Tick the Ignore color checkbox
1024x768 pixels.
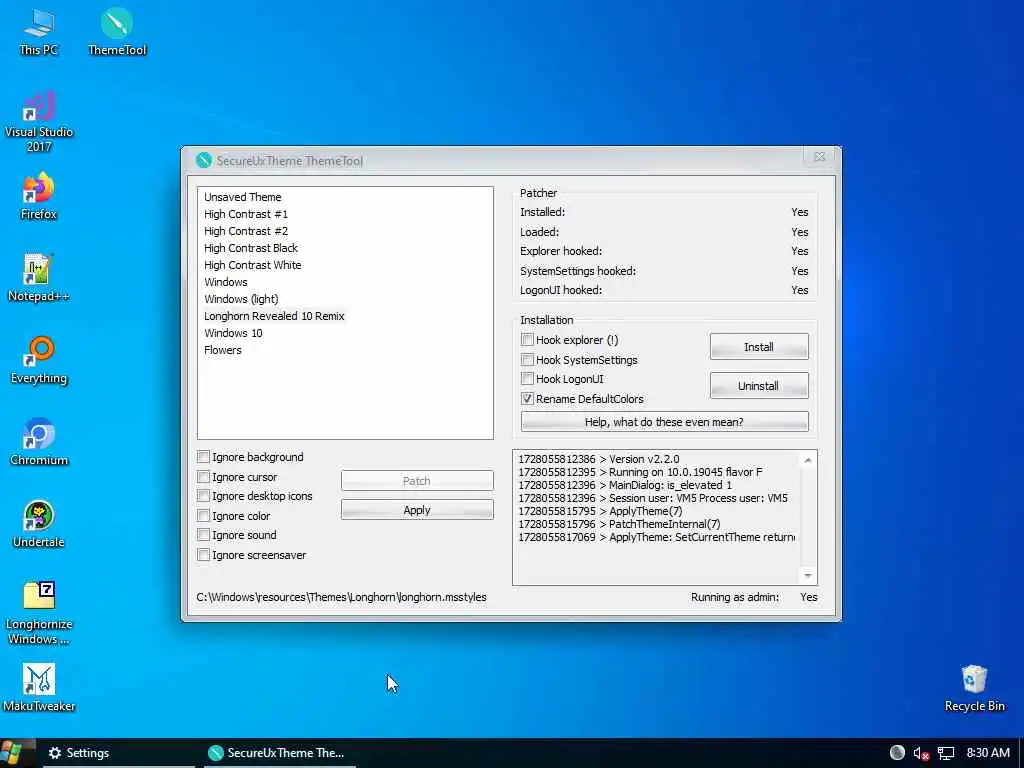203,516
